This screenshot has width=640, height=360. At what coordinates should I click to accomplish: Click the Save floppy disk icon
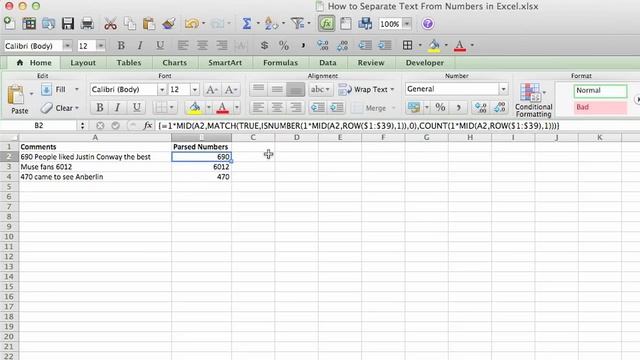68,24
